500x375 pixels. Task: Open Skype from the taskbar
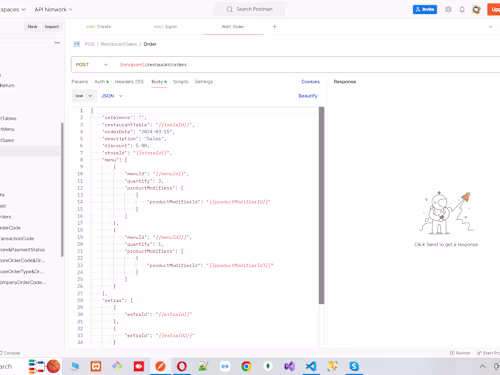pos(354,366)
